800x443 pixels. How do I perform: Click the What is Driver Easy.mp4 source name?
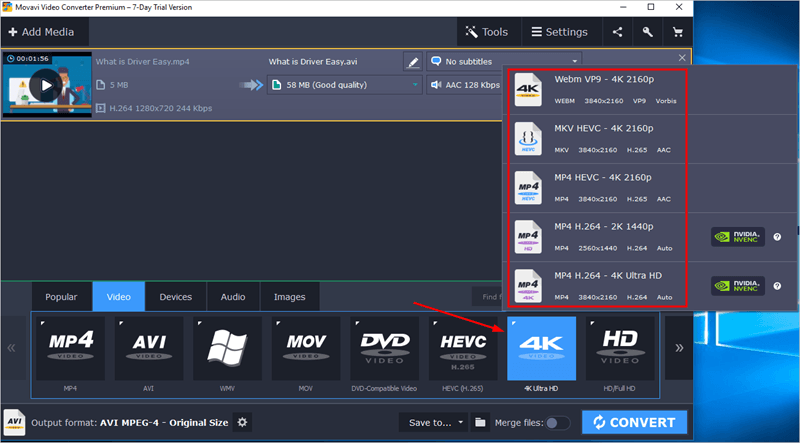coord(142,62)
